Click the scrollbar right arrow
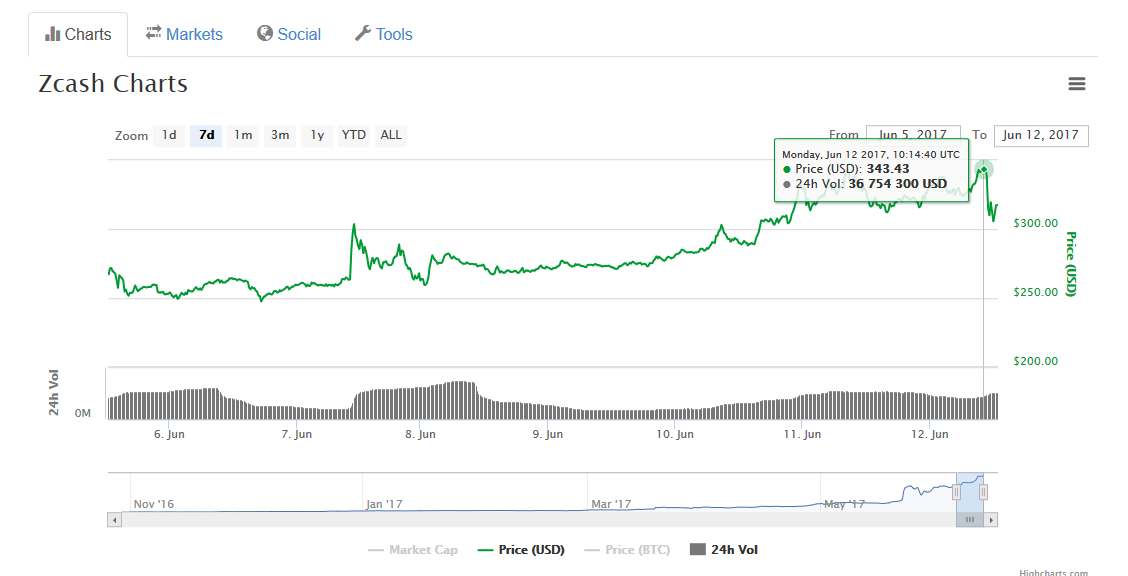The width and height of the screenshot is (1128, 576). coord(991,520)
